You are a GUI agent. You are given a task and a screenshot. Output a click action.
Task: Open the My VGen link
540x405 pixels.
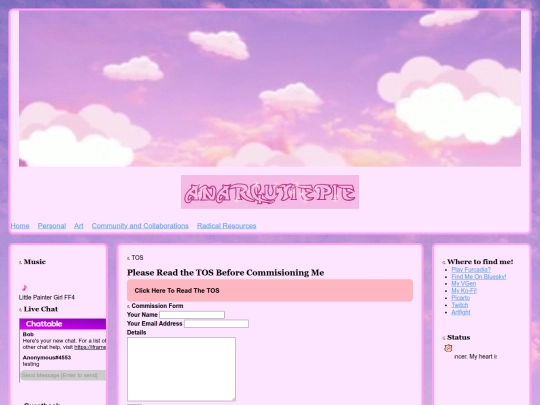click(464, 284)
